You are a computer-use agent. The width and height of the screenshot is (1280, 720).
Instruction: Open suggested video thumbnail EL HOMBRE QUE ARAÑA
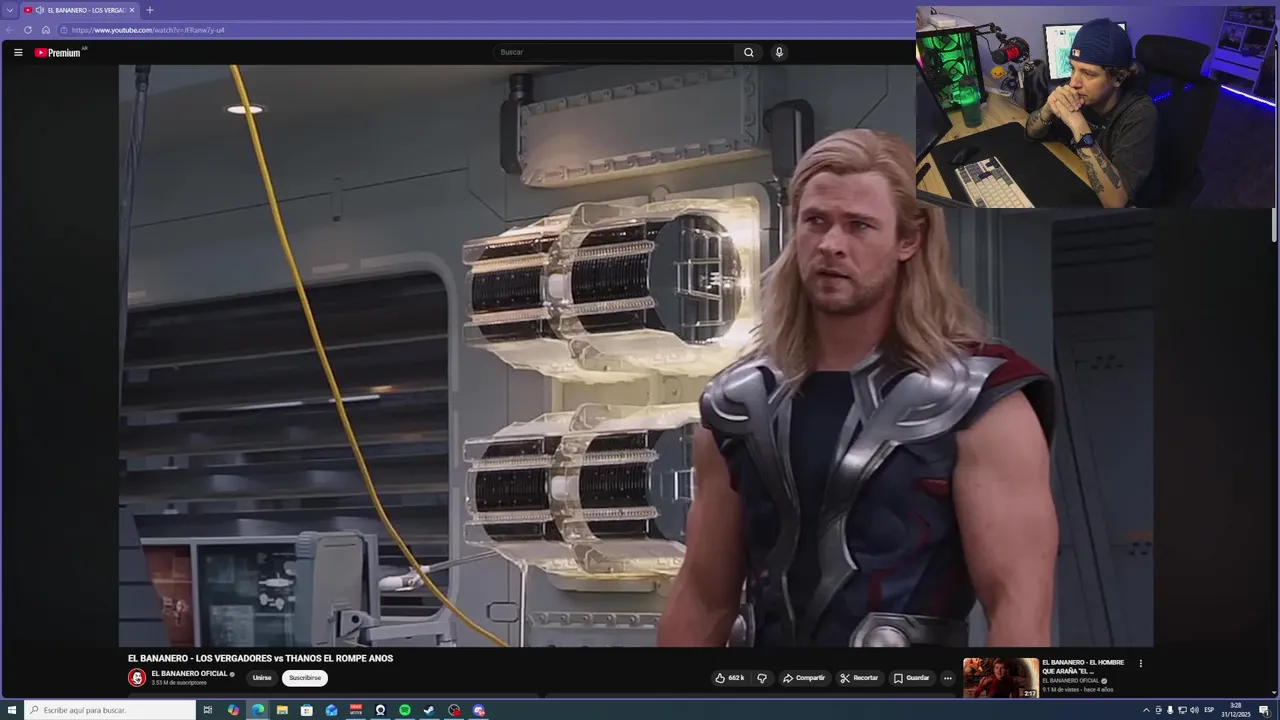[1000, 677]
